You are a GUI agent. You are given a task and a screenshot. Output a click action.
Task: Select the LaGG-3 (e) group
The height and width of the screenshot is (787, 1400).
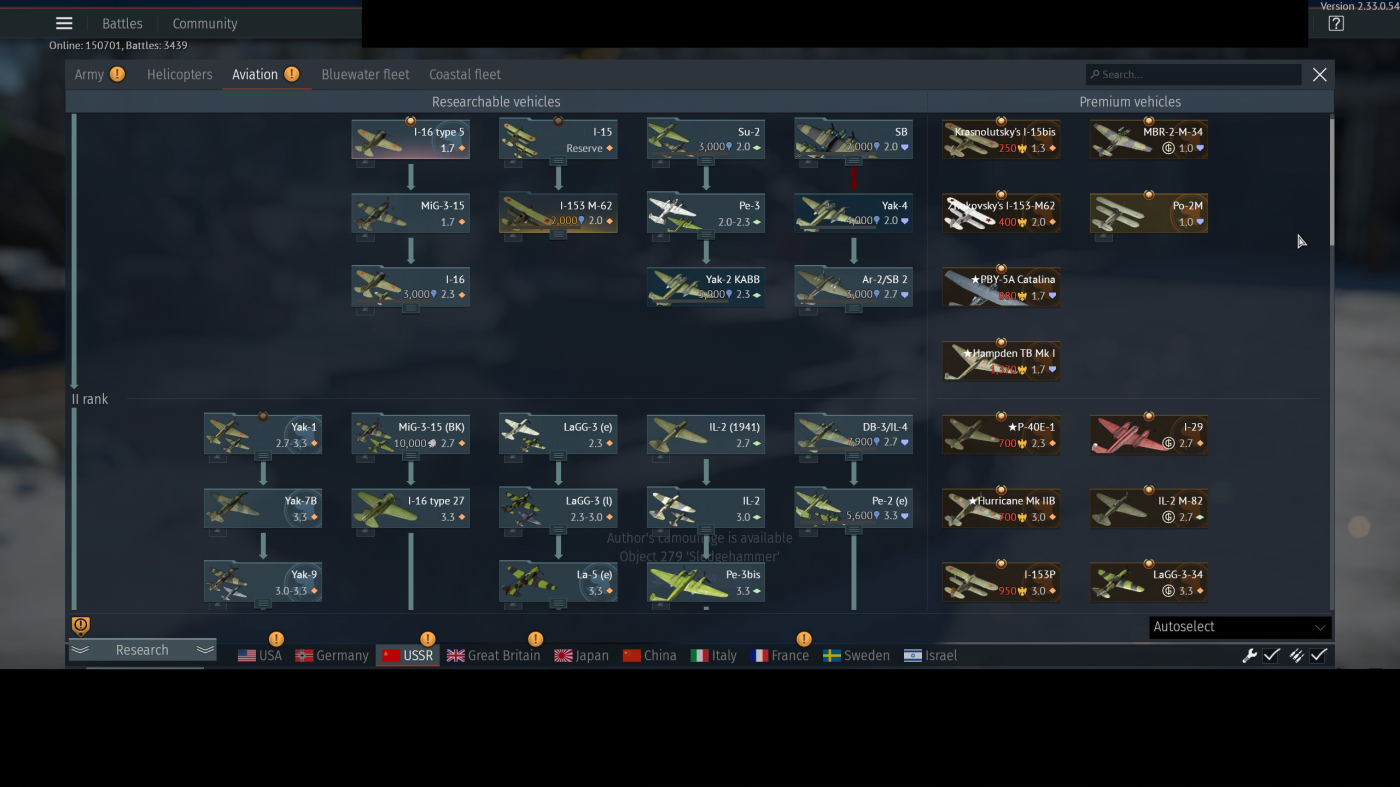(x=558, y=435)
